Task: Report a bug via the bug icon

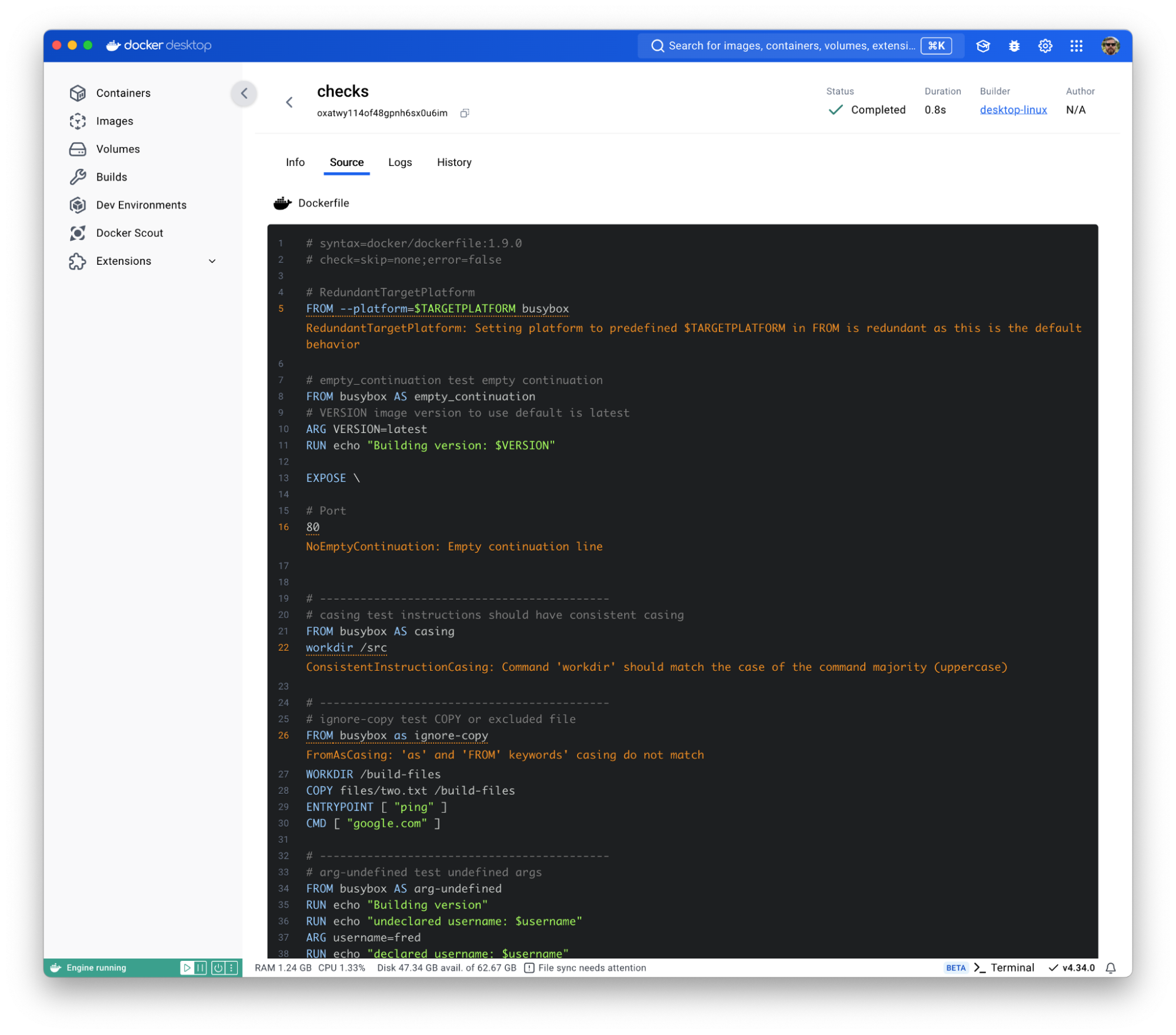Action: tap(1014, 45)
